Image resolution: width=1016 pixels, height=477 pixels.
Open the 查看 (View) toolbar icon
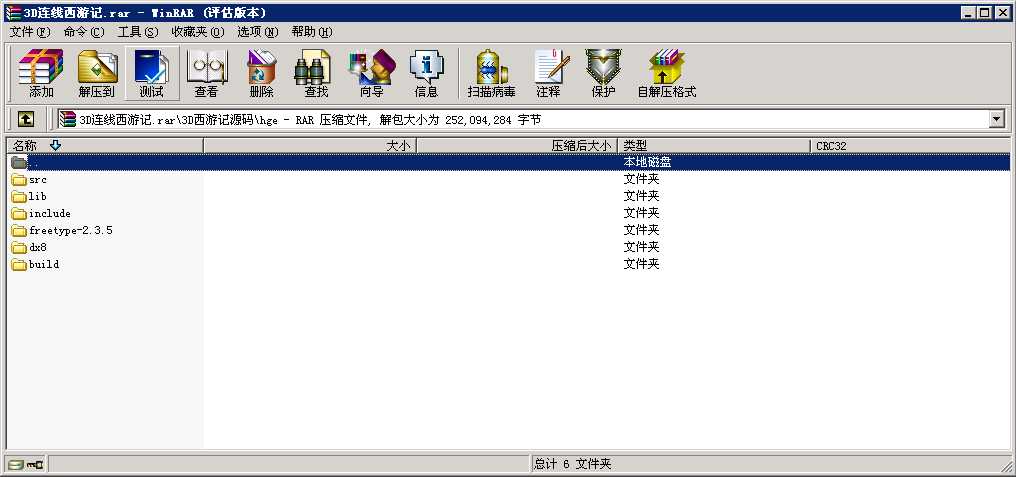207,73
